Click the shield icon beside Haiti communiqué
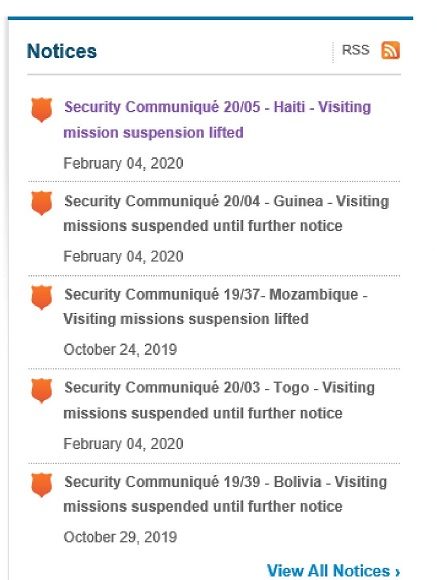 (41, 110)
